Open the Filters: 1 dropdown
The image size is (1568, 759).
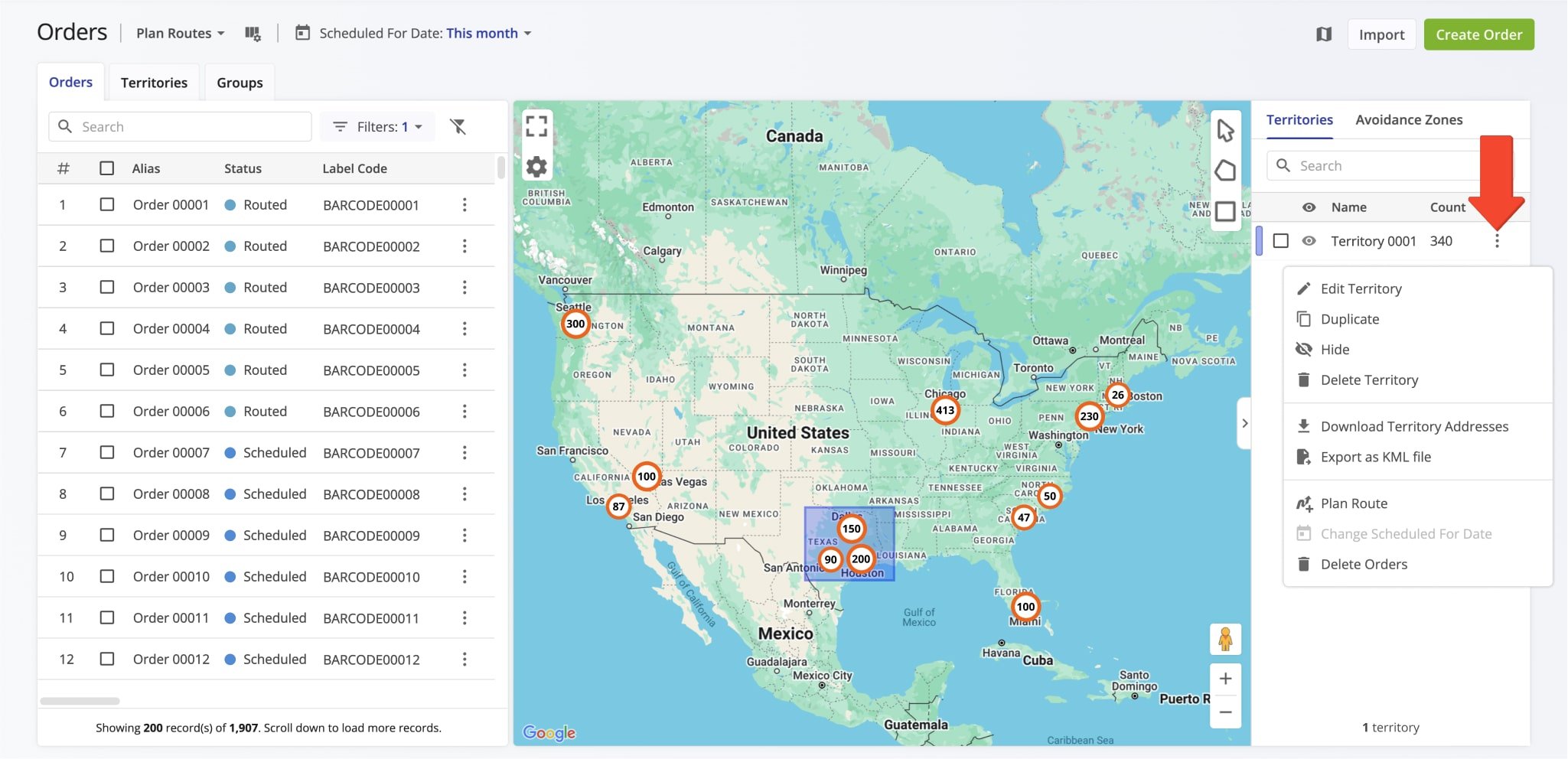tap(378, 126)
